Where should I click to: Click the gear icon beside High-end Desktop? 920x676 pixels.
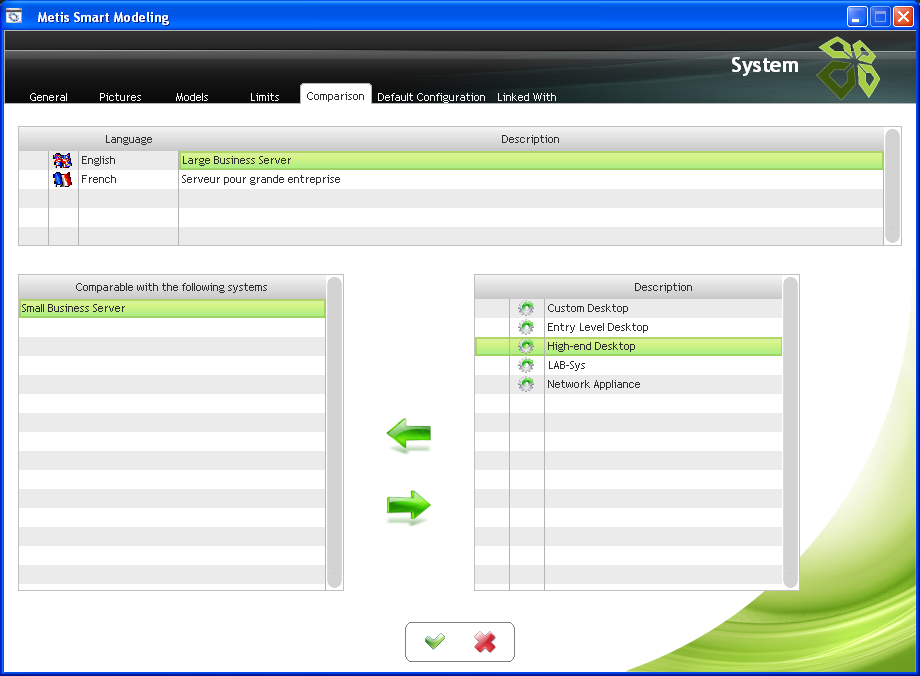pos(526,346)
